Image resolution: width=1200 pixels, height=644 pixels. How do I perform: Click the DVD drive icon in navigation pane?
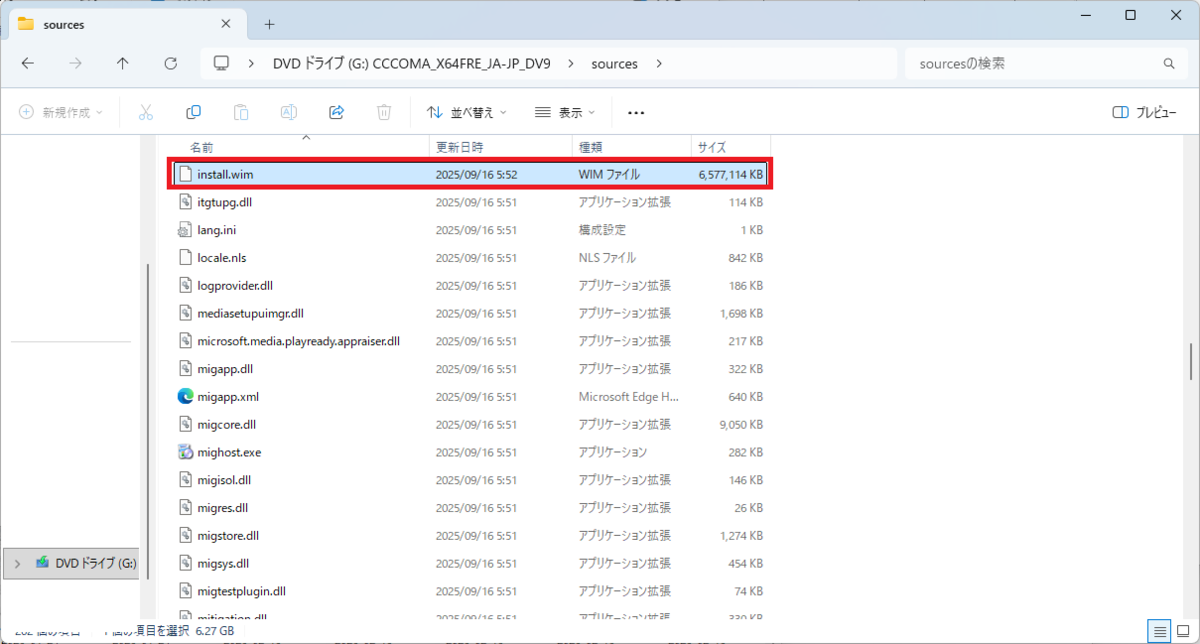pyautogui.click(x=43, y=563)
